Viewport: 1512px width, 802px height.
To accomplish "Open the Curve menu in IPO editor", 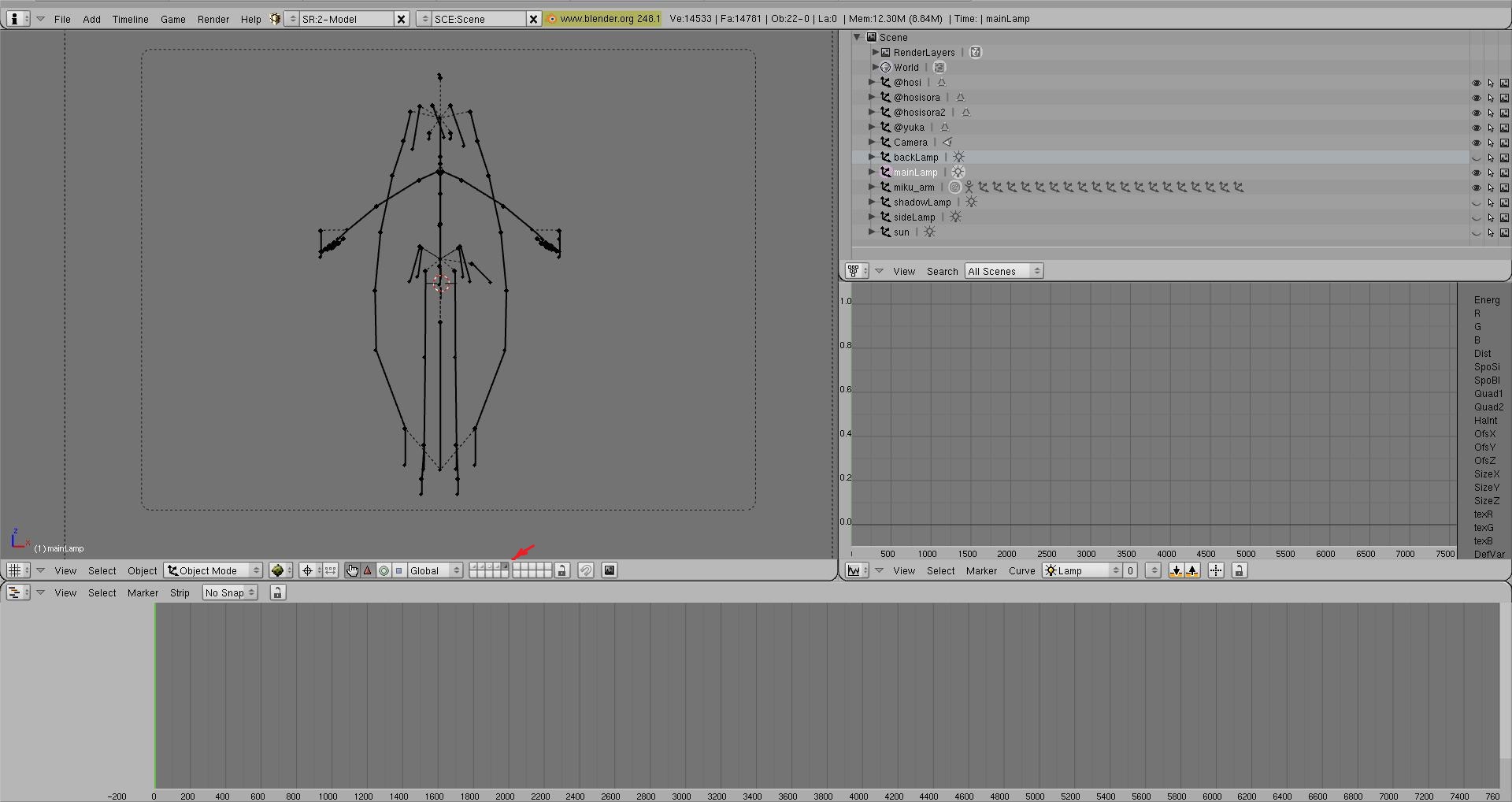I will [1022, 570].
